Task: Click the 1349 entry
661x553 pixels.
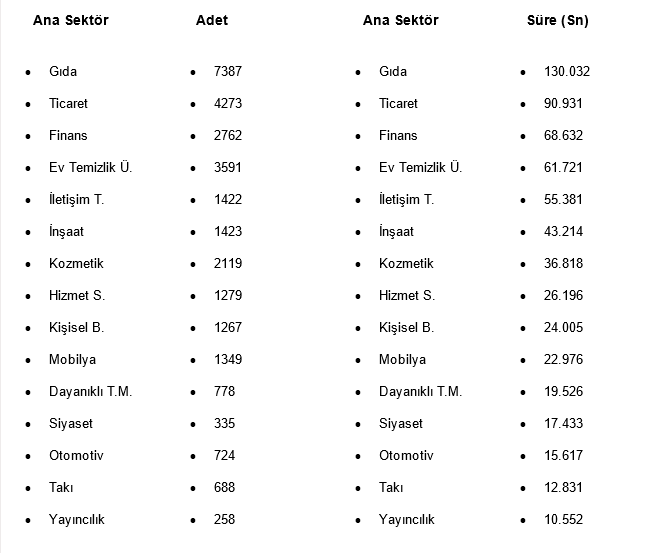Action: pyautogui.click(x=228, y=360)
